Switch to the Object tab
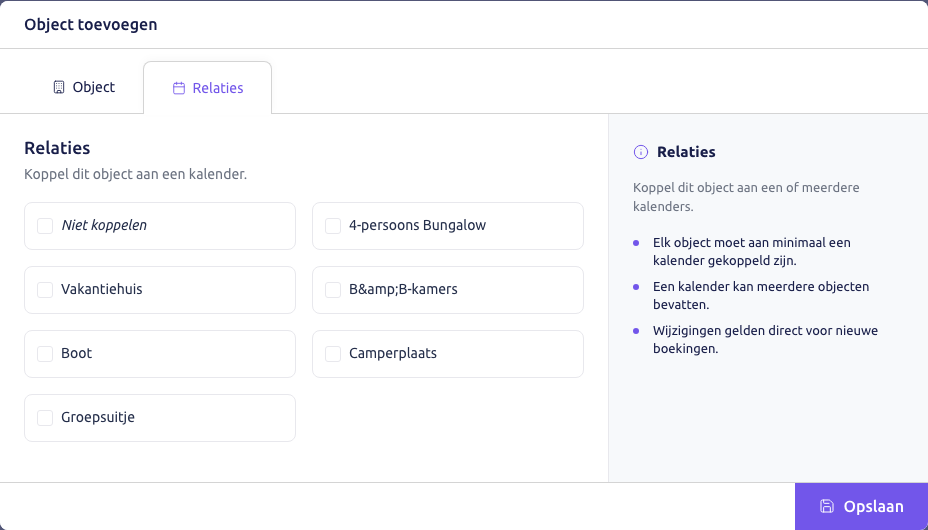 click(84, 88)
